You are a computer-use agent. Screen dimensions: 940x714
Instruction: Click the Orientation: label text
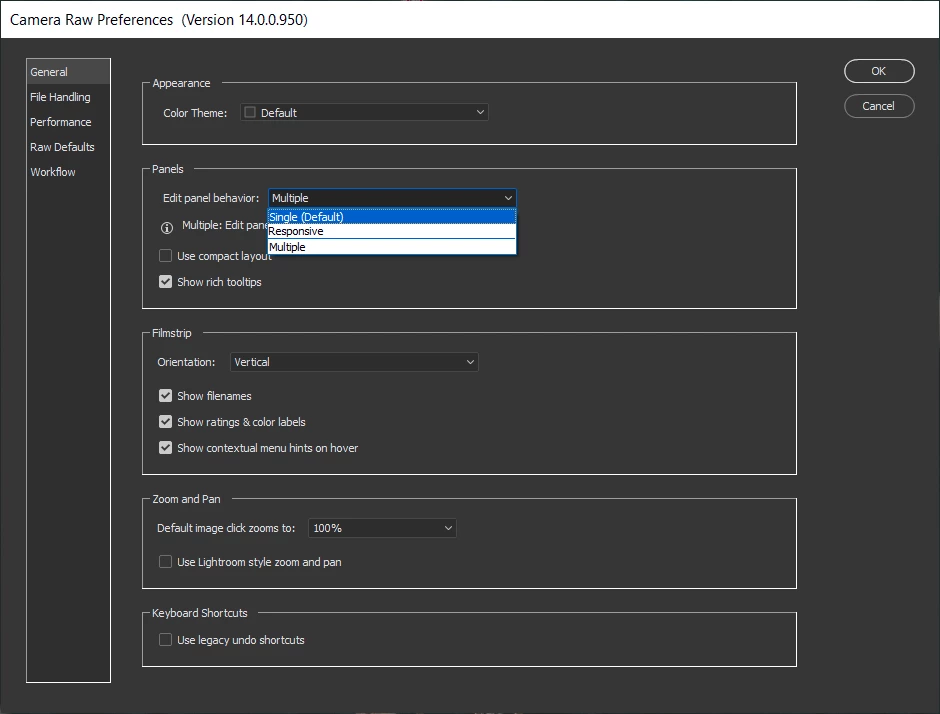pyautogui.click(x=186, y=362)
